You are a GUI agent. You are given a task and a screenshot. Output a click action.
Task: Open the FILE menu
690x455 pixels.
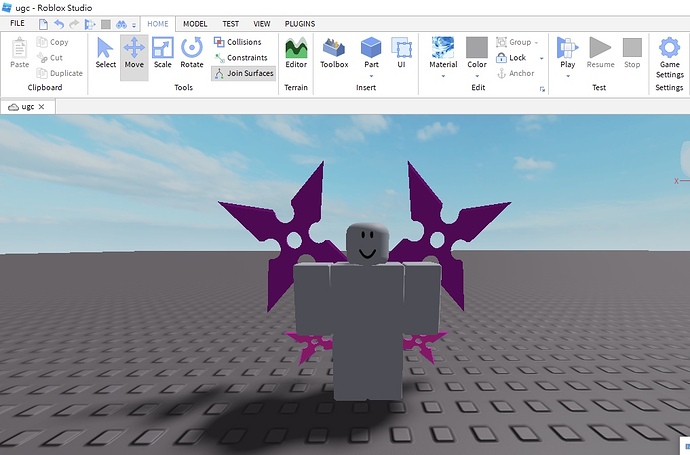(x=17, y=23)
